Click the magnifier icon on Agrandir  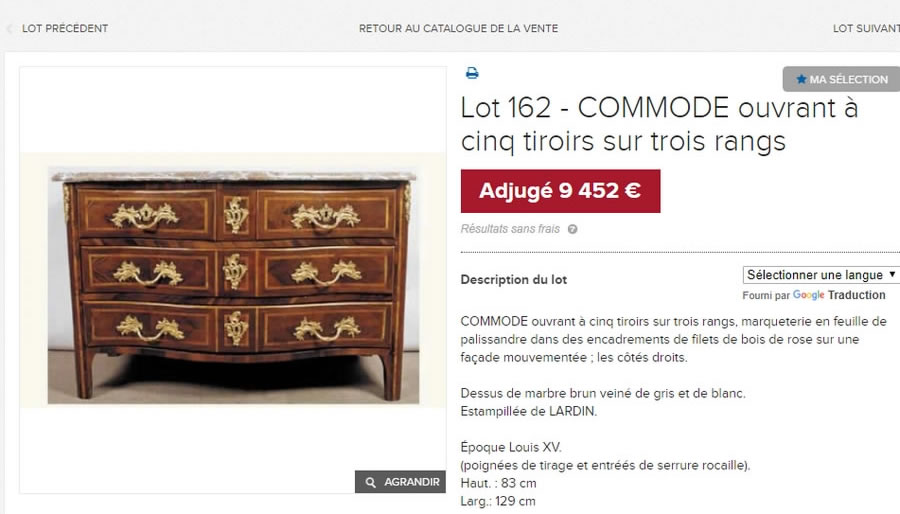click(x=371, y=482)
